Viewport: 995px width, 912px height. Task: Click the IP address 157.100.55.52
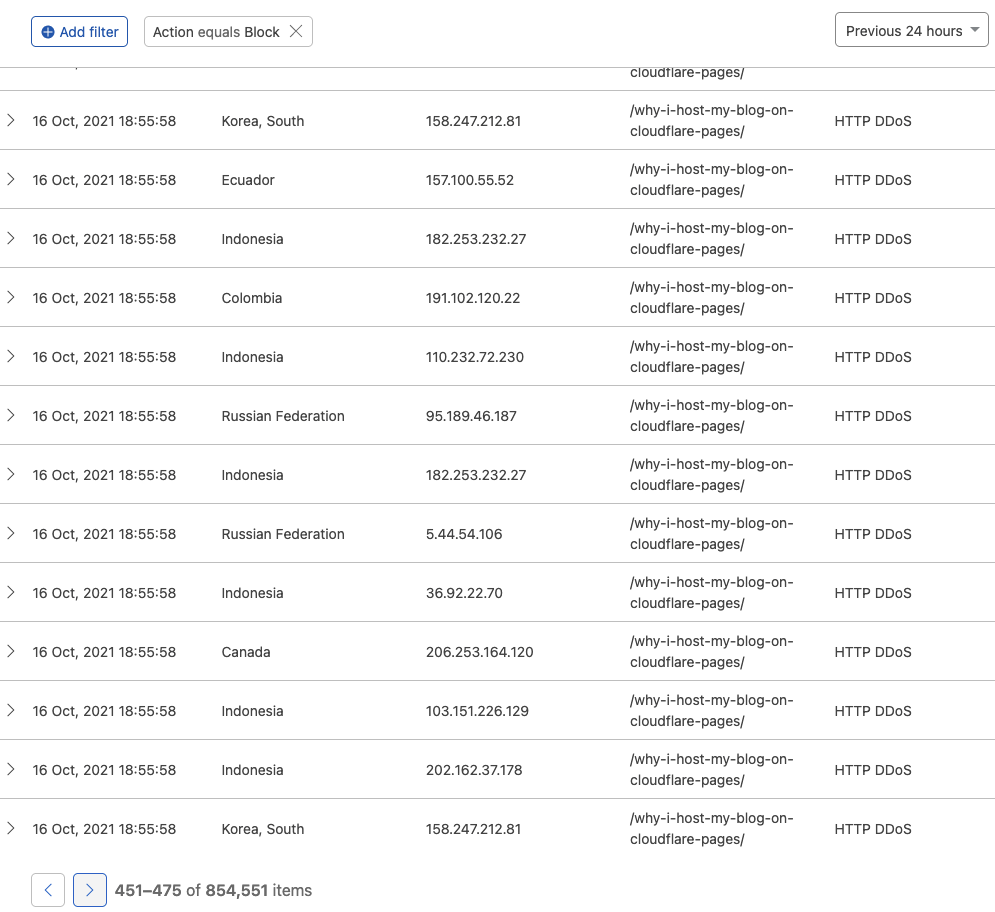coord(469,180)
